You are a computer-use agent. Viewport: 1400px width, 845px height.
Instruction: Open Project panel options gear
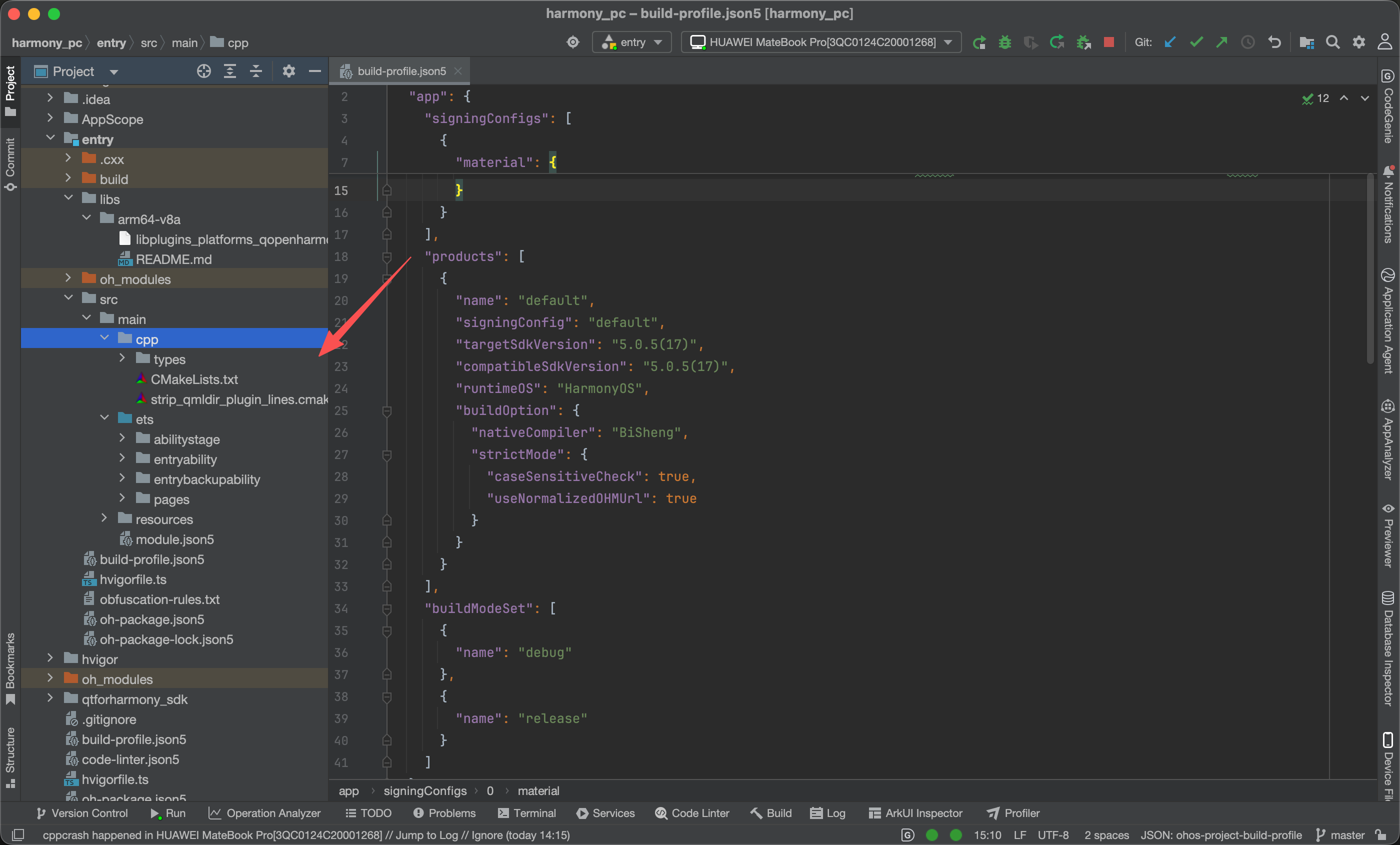point(288,71)
